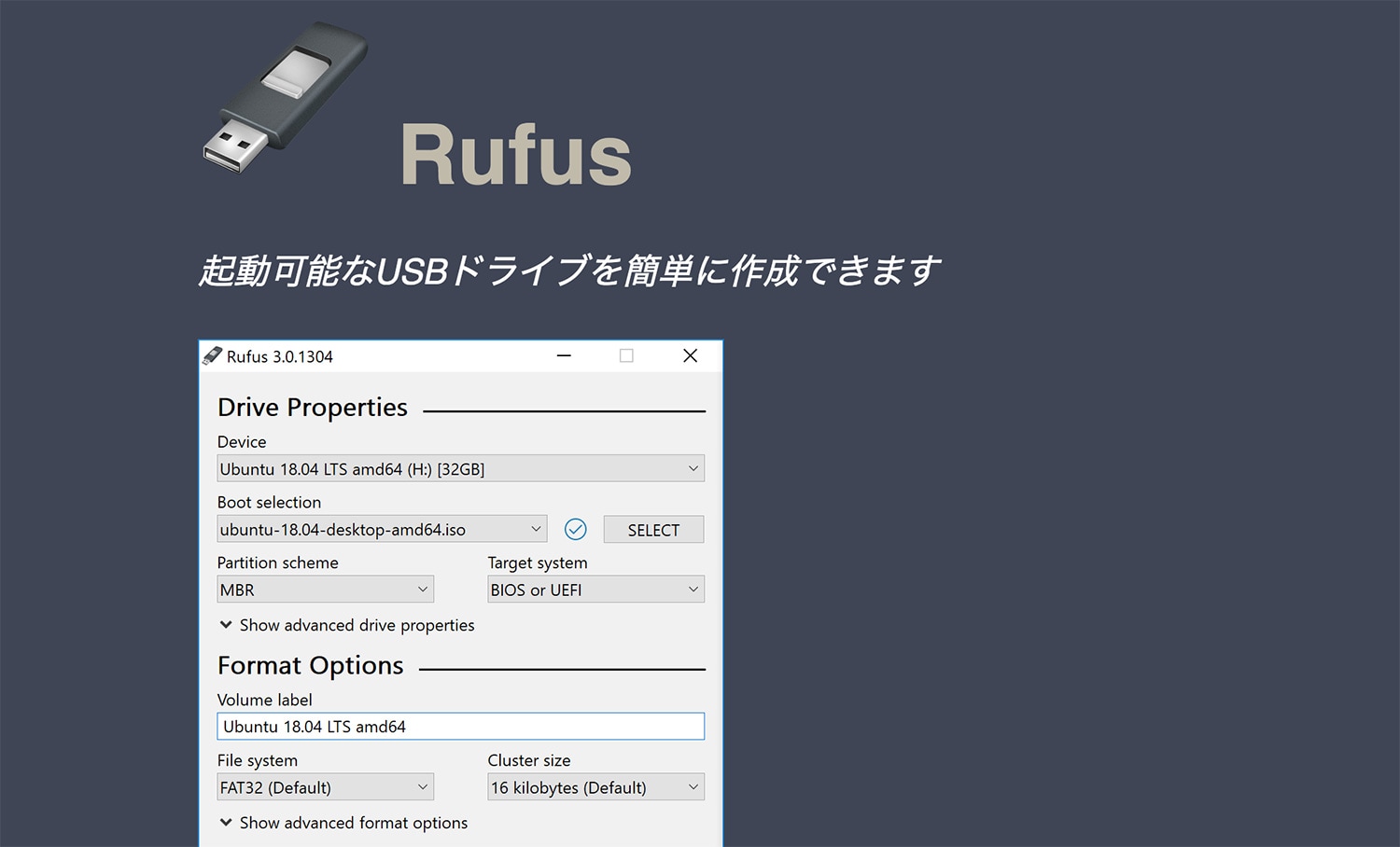
Task: Click the large Rufus heading text
Action: [516, 154]
